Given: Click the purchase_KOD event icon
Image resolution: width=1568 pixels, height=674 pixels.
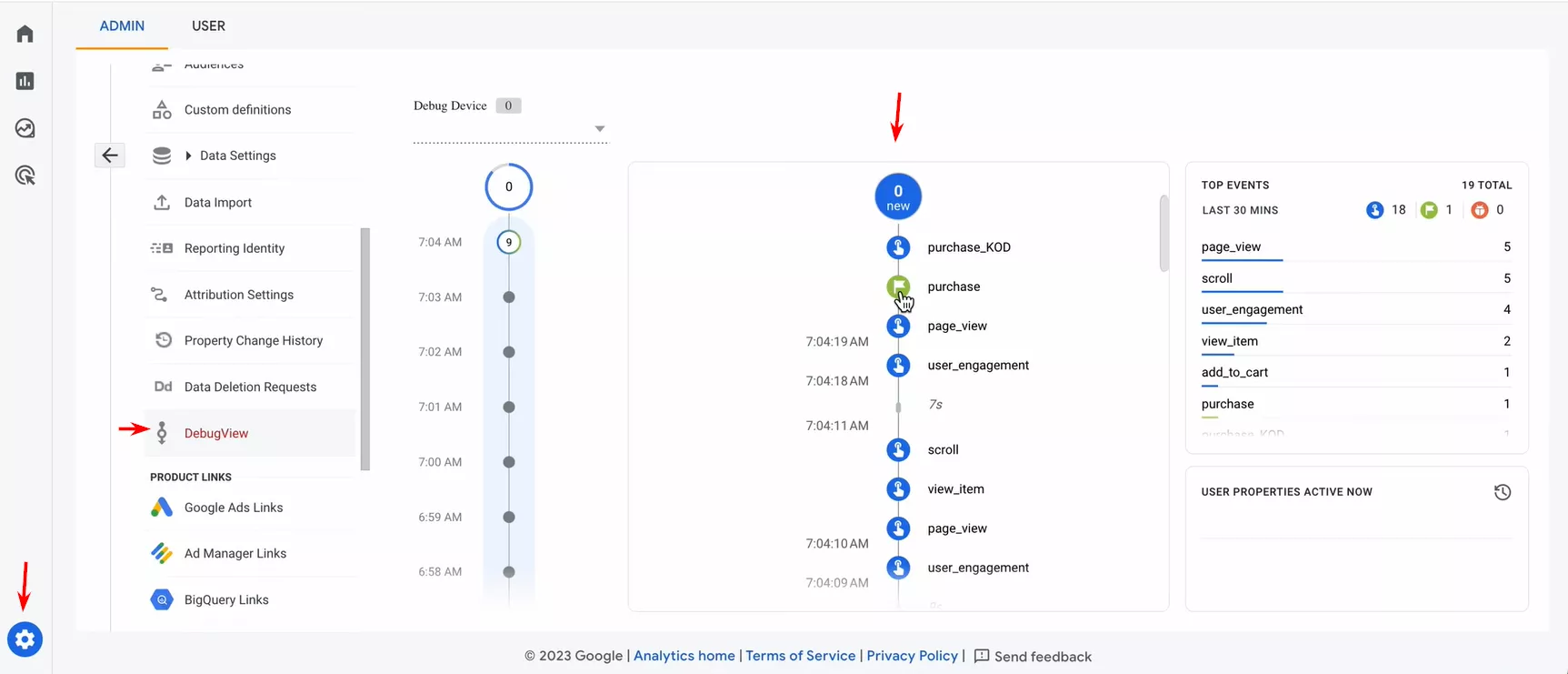Looking at the screenshot, I should 898,247.
